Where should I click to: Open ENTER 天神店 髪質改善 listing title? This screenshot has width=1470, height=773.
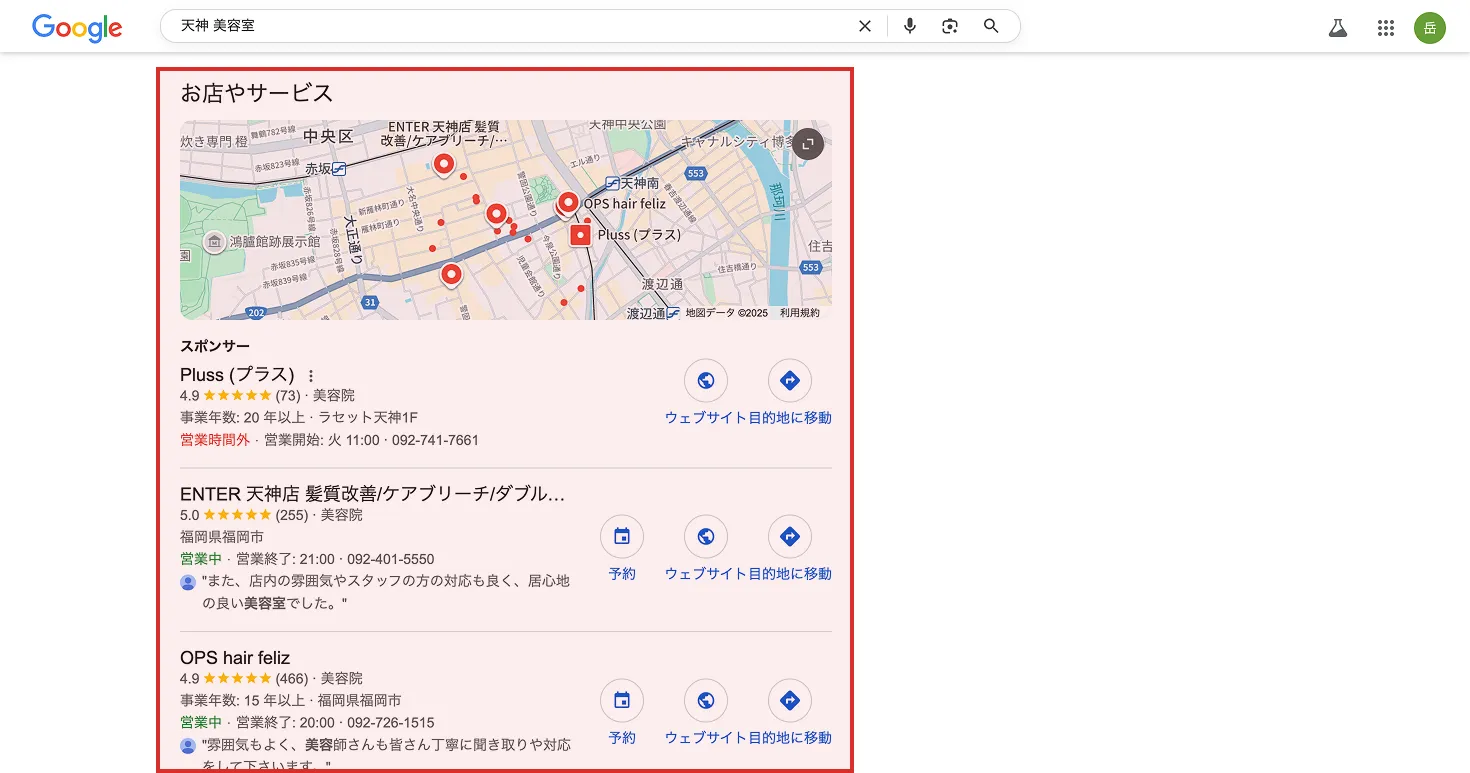point(373,494)
